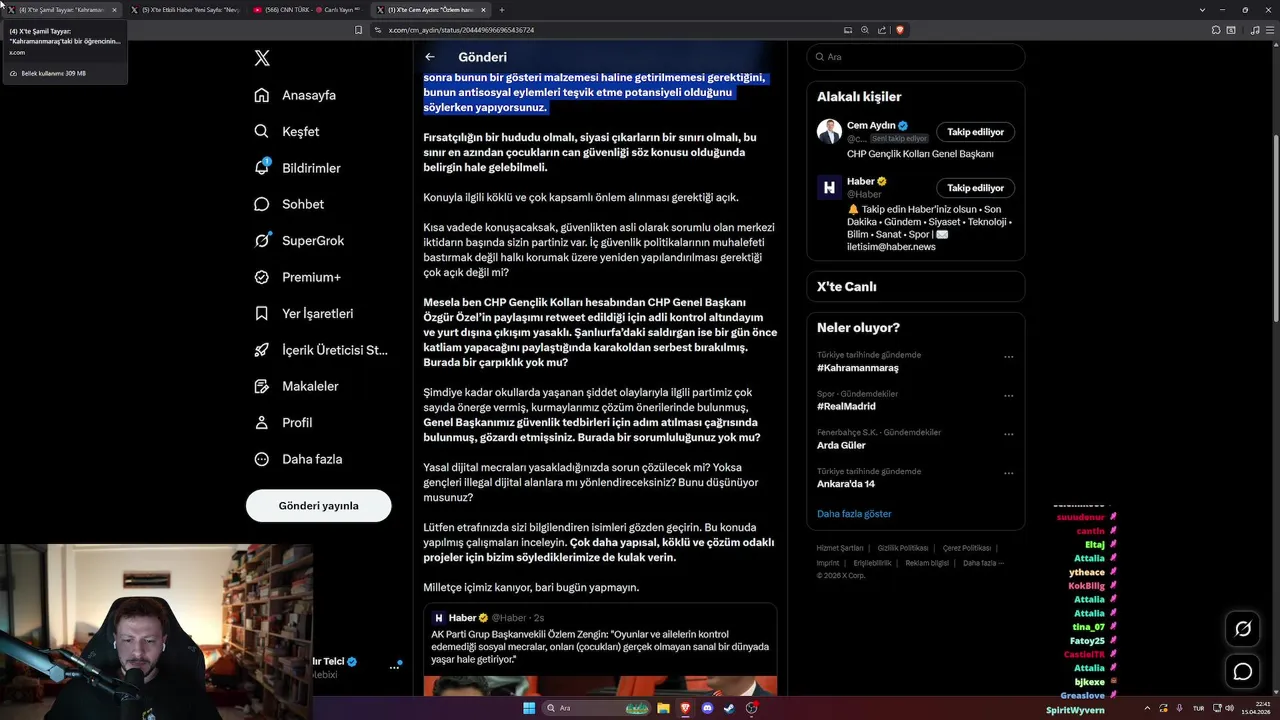Open account menu dots near profile
Viewport: 1280px width, 720px height.
394,667
